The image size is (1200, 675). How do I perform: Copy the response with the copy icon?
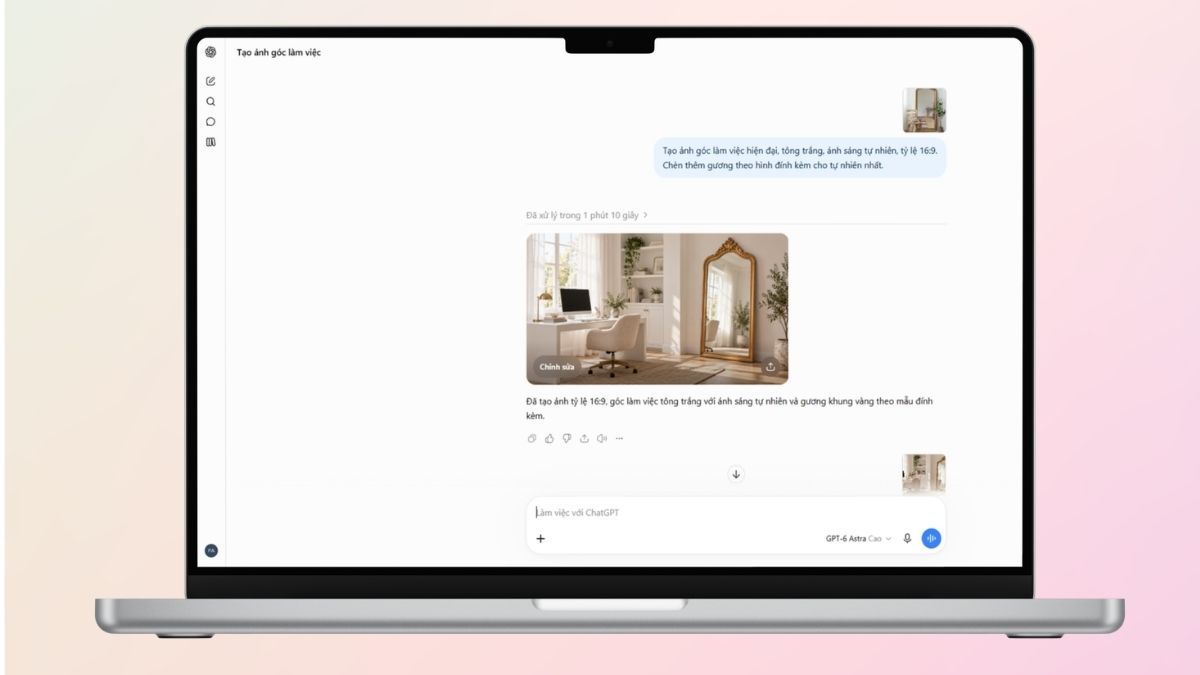point(532,438)
